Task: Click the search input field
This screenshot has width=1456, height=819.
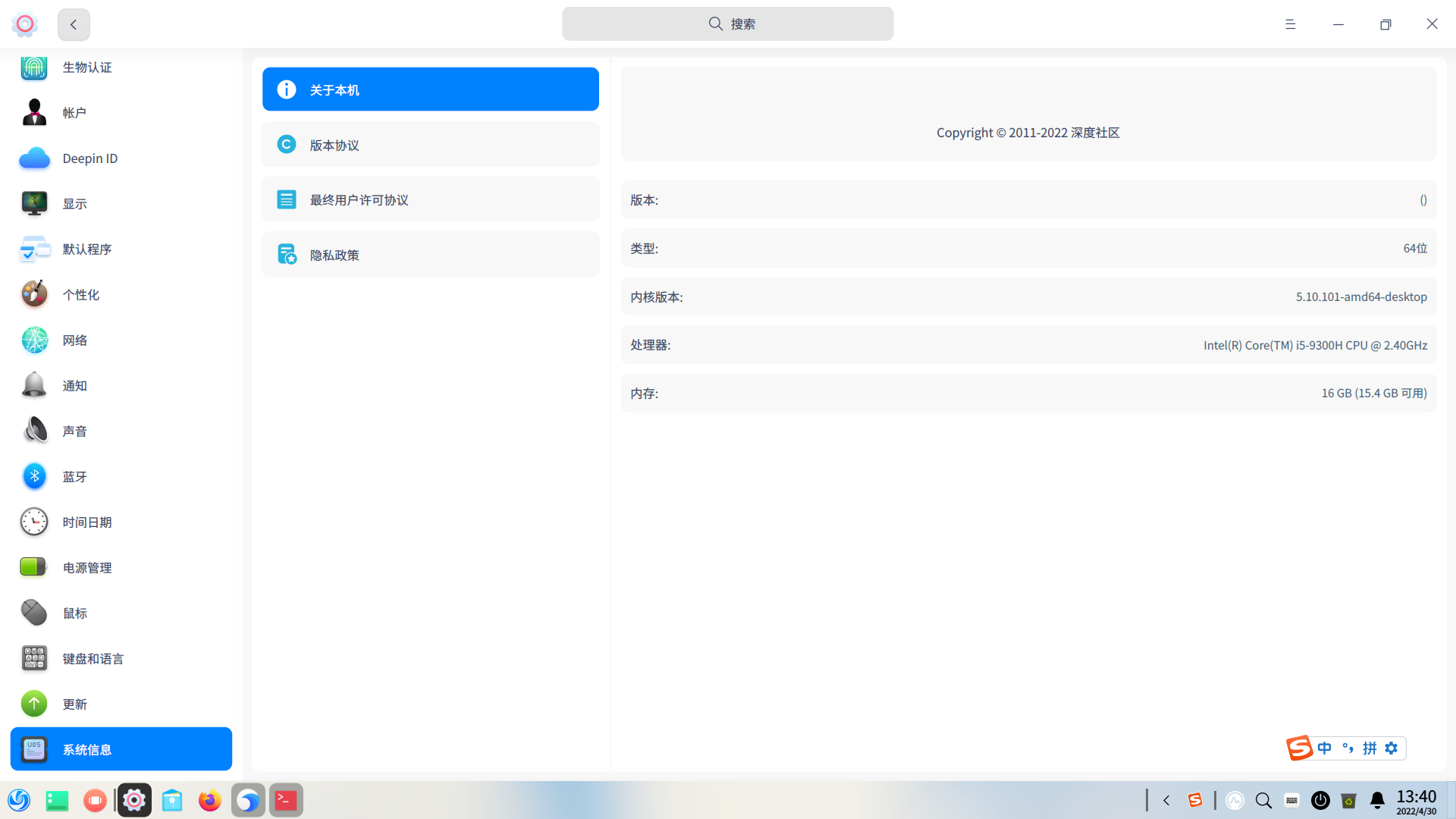Action: (727, 24)
